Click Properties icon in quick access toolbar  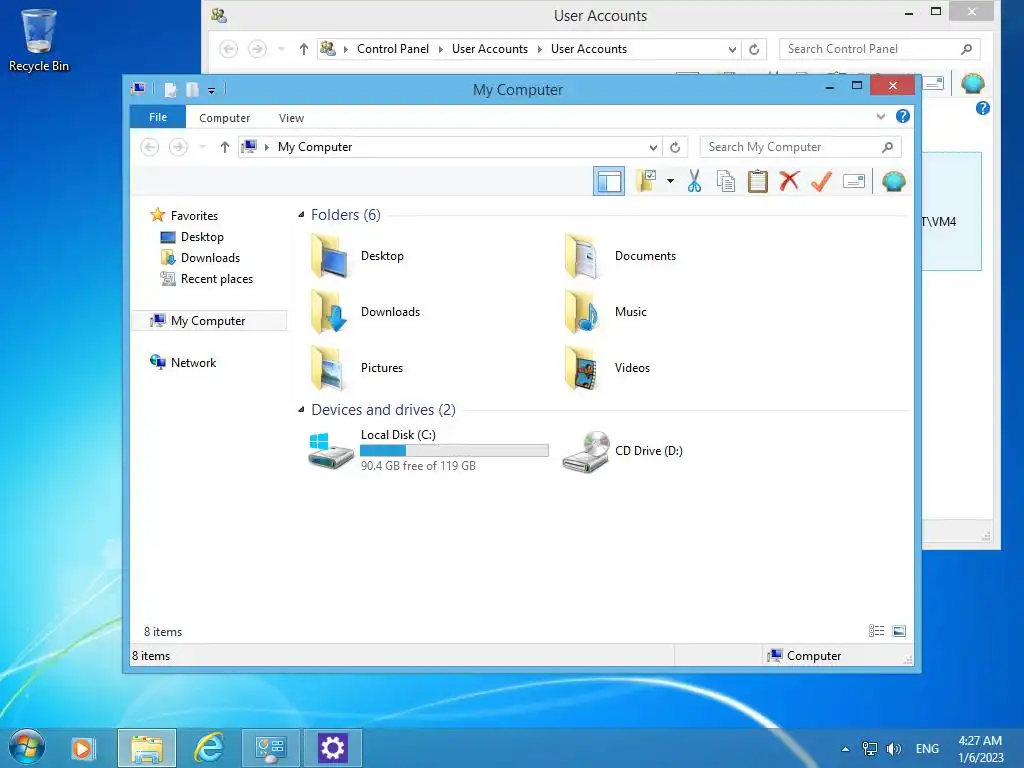[170, 89]
